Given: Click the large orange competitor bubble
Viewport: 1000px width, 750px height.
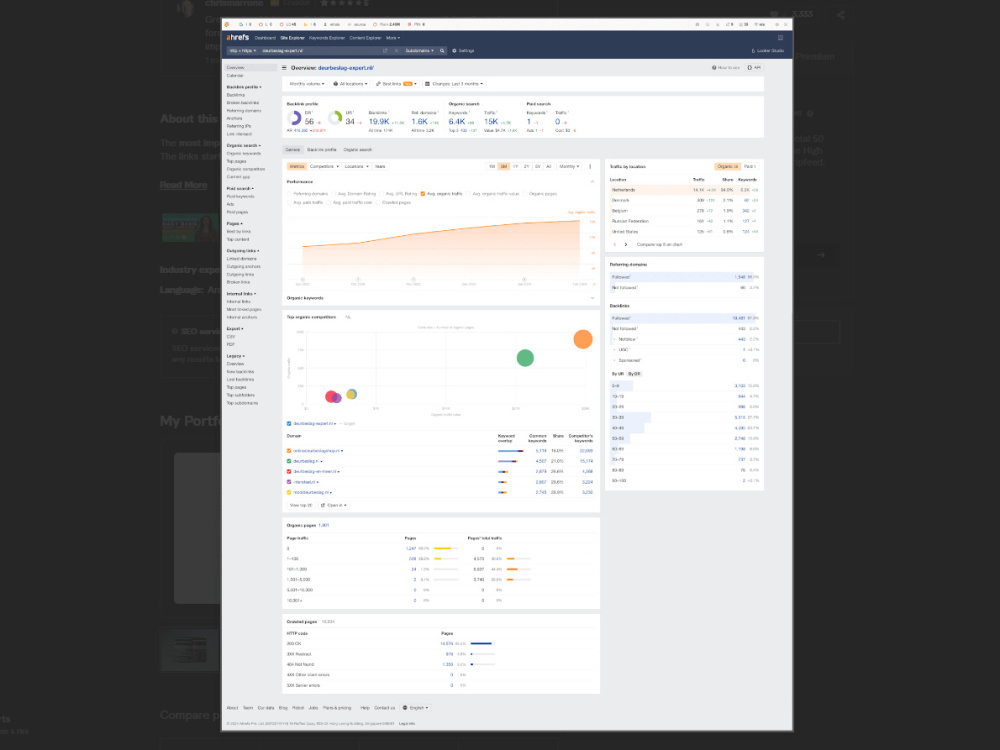Looking at the screenshot, I should click(582, 339).
